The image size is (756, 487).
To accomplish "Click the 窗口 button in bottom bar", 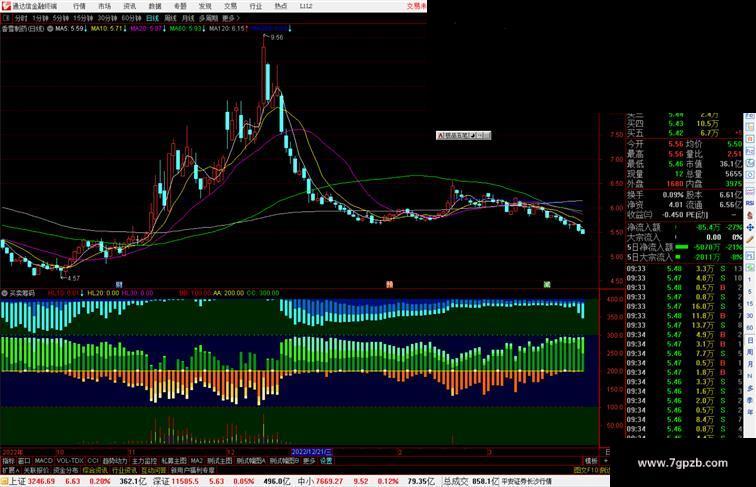I will (x=24, y=461).
